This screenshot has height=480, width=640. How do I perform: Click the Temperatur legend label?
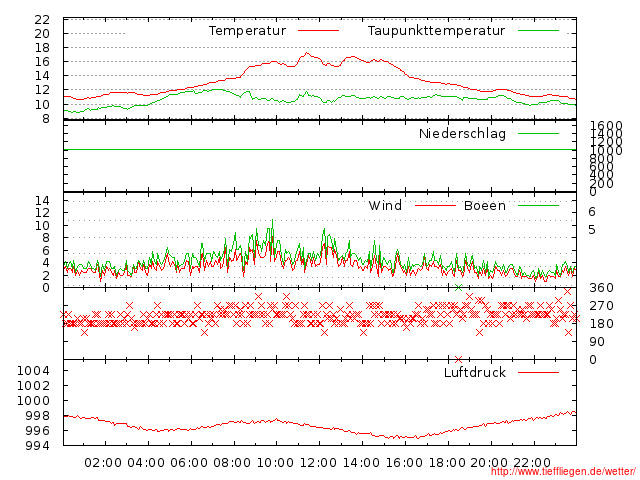point(247,31)
